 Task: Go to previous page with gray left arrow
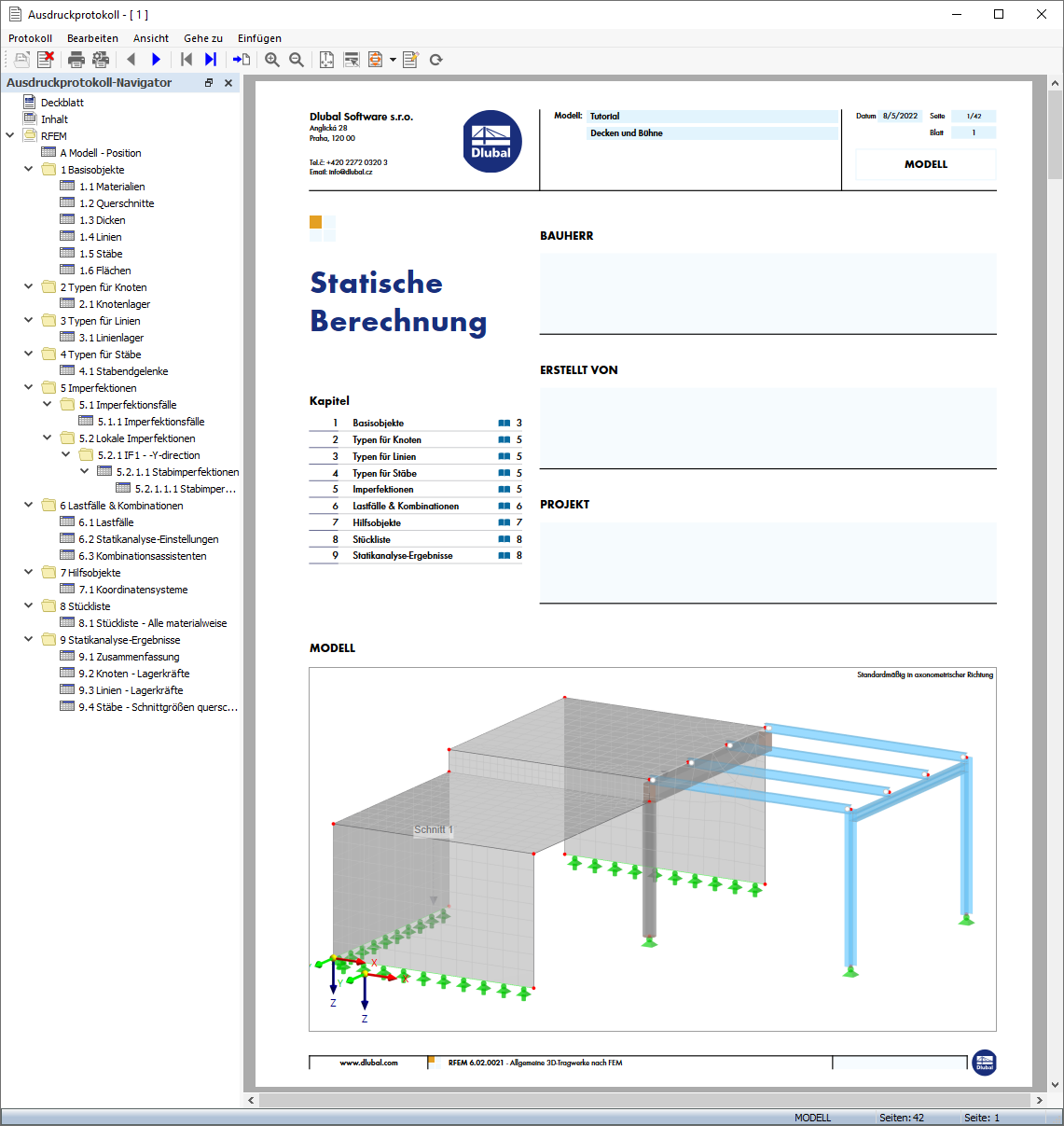(x=131, y=60)
